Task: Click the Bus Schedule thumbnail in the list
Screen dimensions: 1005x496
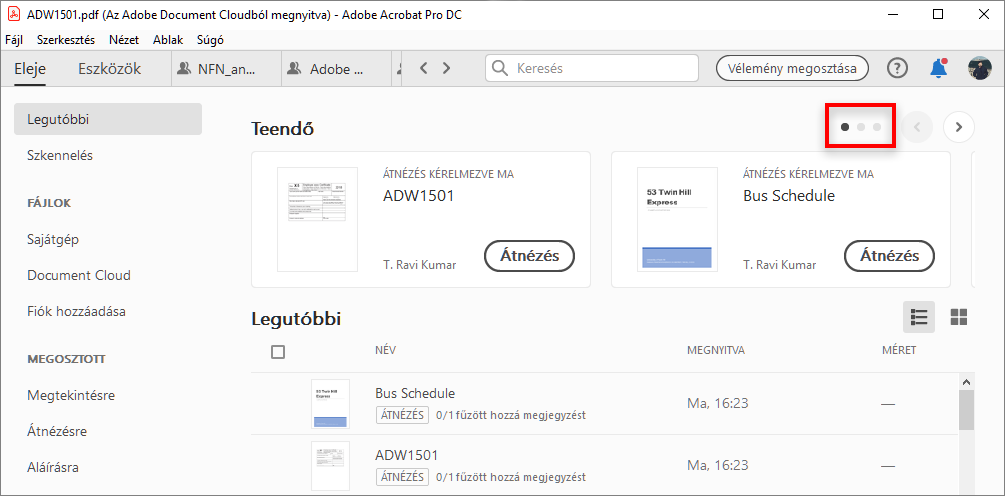Action: tap(330, 404)
